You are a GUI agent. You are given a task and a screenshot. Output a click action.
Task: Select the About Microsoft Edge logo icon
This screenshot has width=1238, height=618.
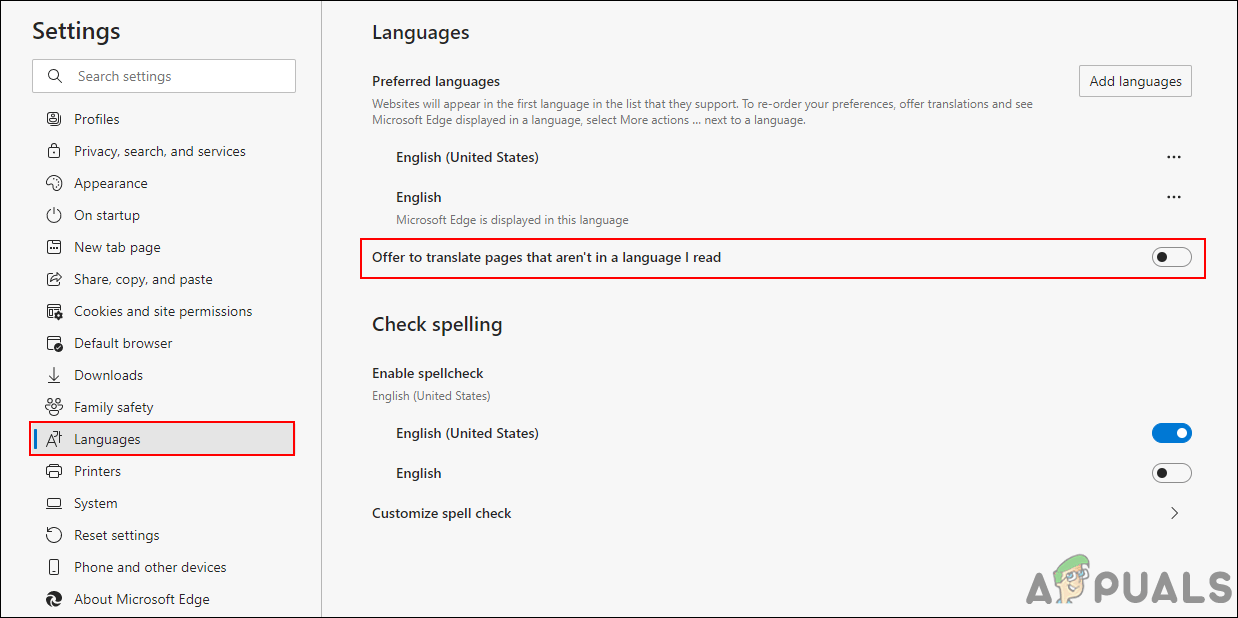54,598
